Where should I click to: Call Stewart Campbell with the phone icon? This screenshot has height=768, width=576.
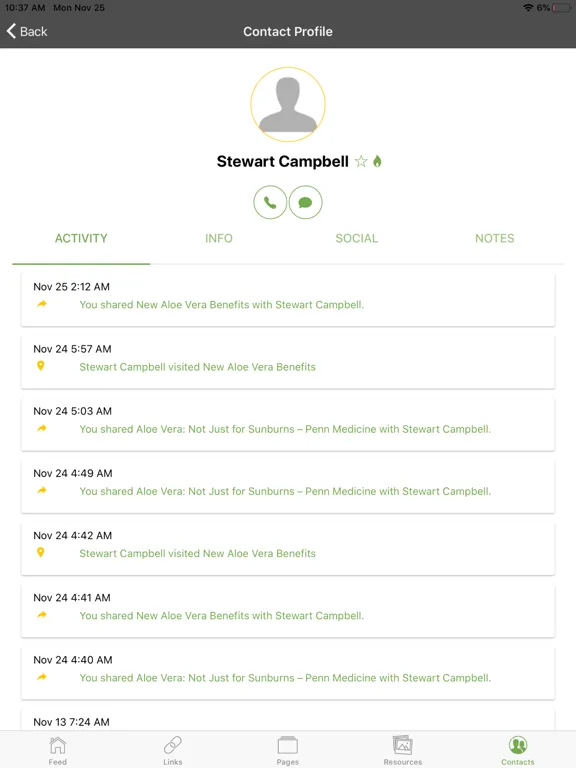coord(270,202)
